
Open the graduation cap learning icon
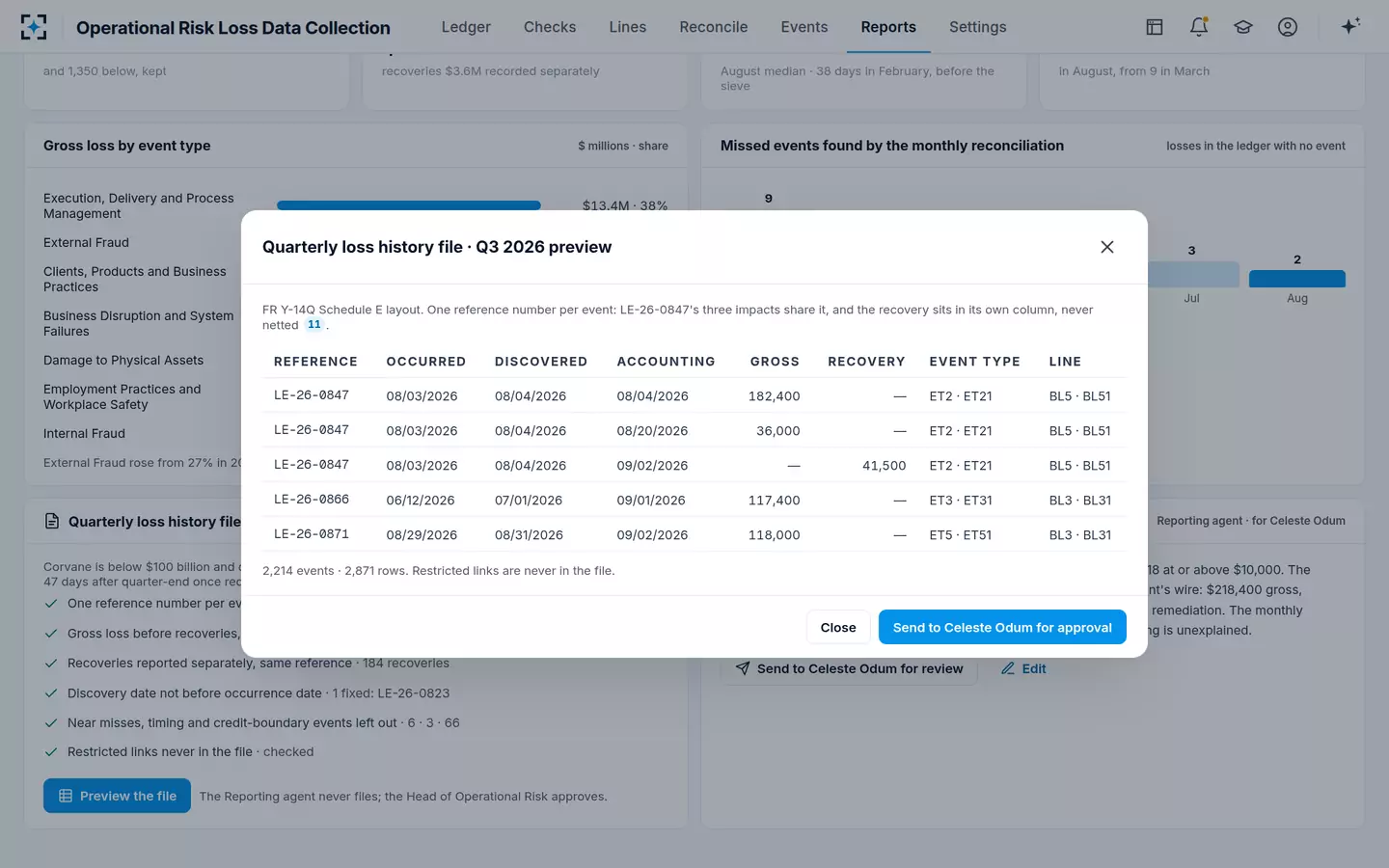[x=1243, y=27]
